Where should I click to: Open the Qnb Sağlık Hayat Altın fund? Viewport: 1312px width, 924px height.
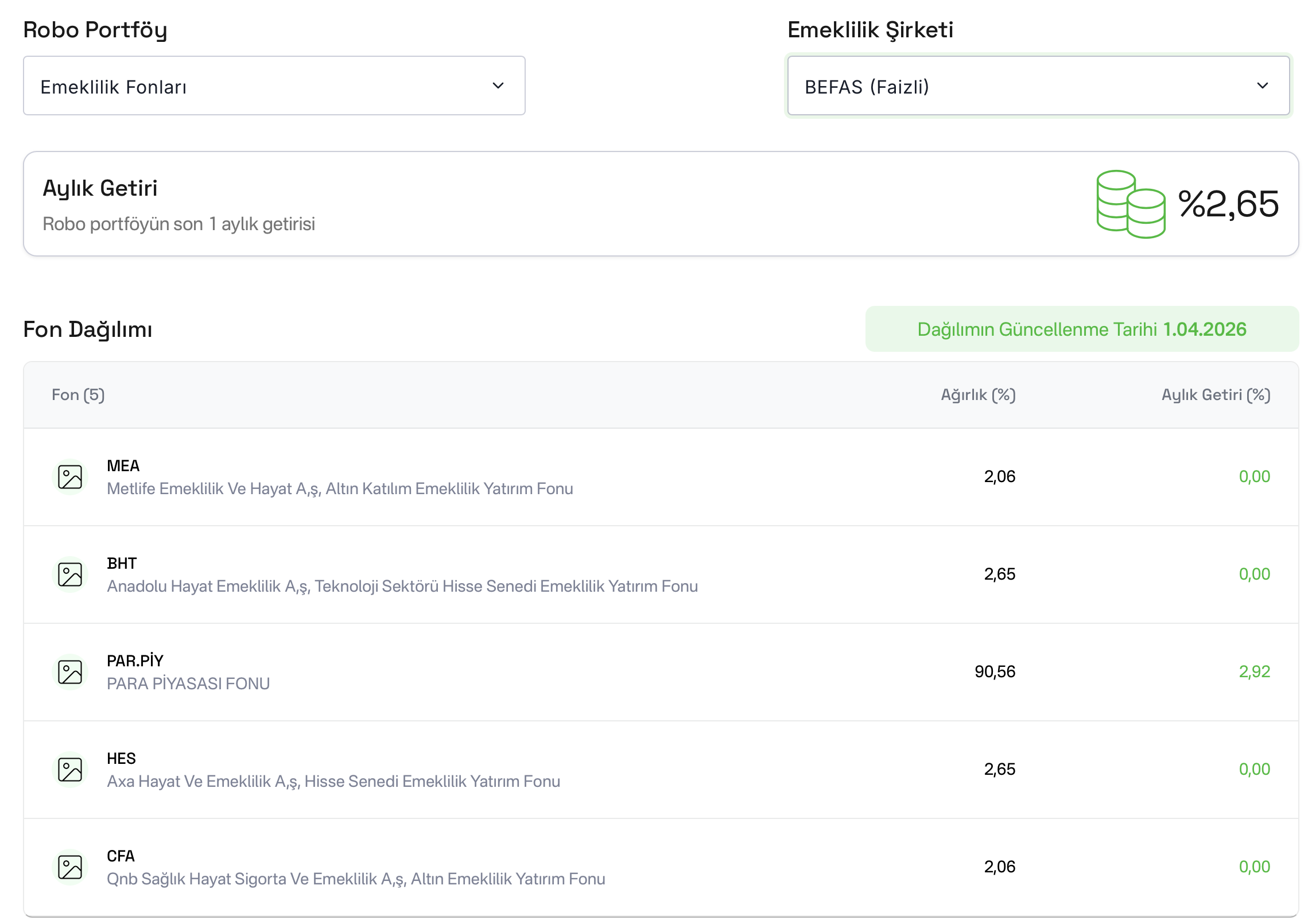pos(356,879)
